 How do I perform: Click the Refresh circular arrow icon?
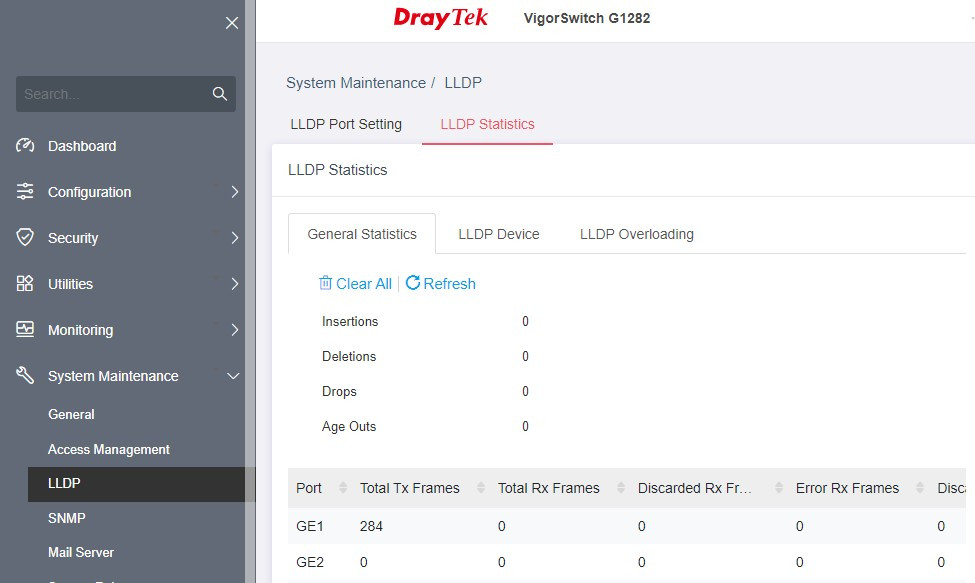(x=413, y=283)
